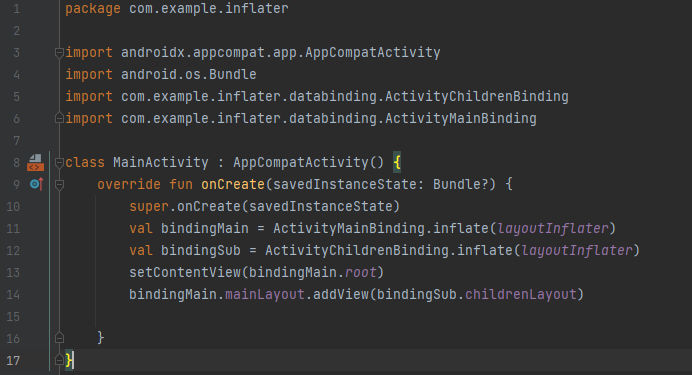
Task: Click 'super' on line 10
Action: pos(149,206)
